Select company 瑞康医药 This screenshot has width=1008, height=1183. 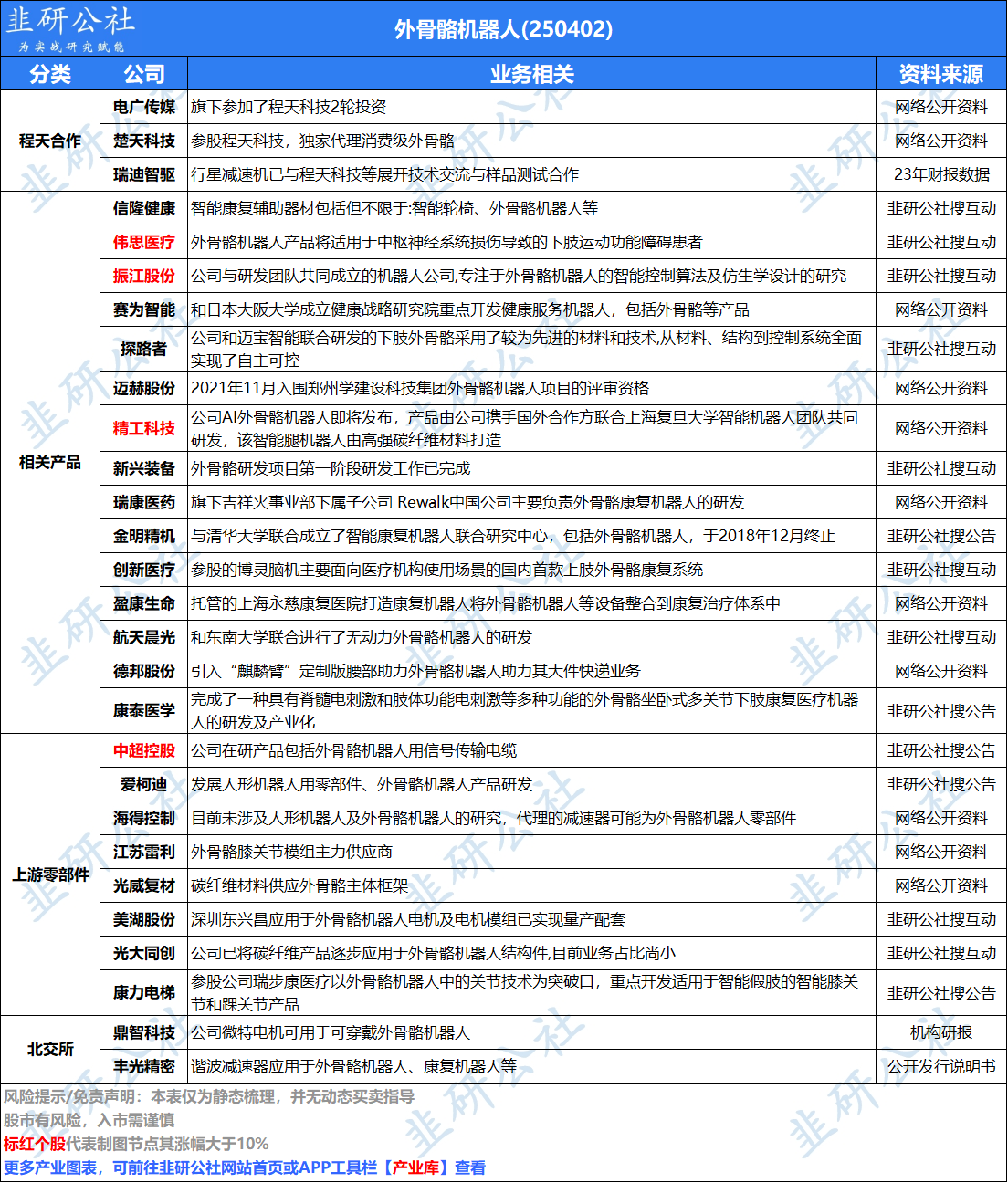point(144,502)
